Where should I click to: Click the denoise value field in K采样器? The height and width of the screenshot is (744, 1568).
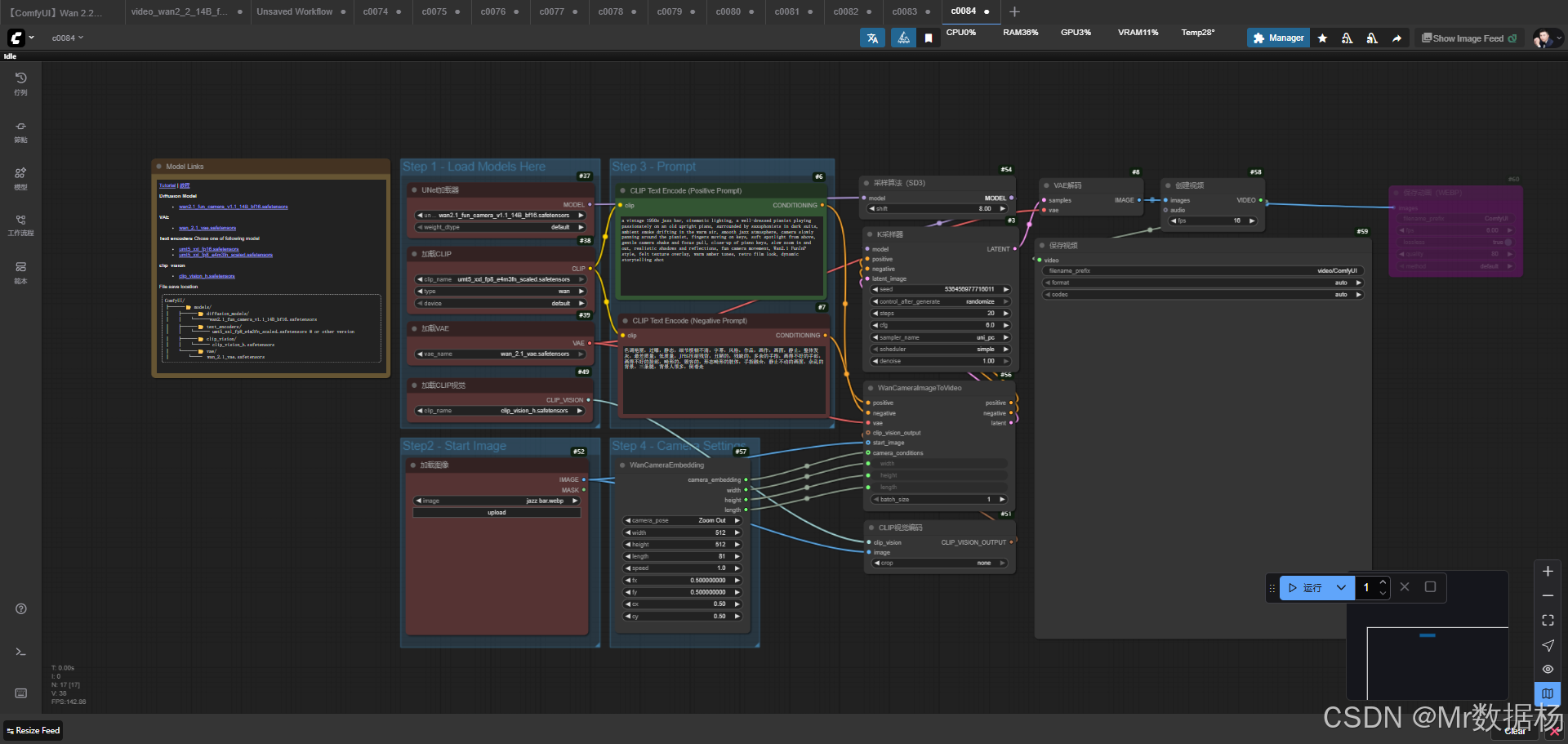(941, 361)
